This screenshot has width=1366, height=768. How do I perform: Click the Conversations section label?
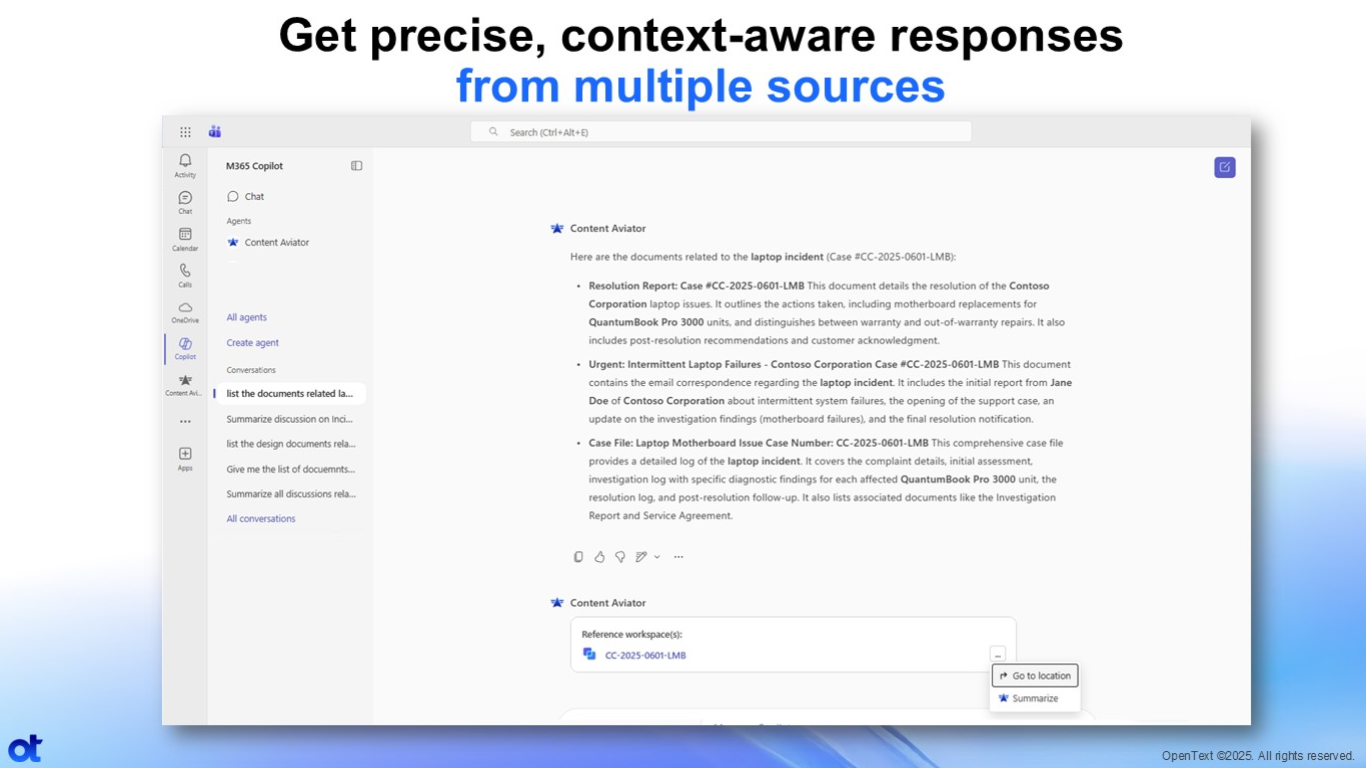pos(251,370)
